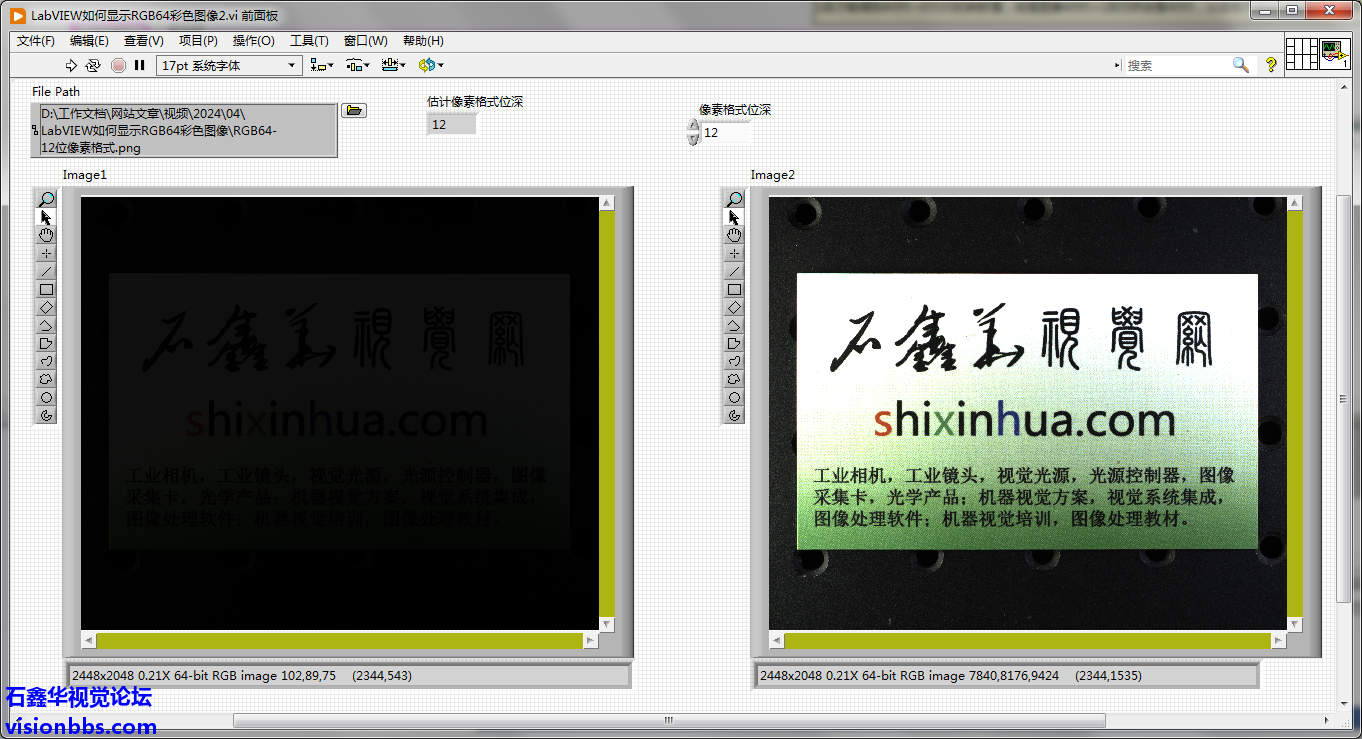Click the connector pane grid icon
This screenshot has width=1362, height=739.
pos(1302,54)
